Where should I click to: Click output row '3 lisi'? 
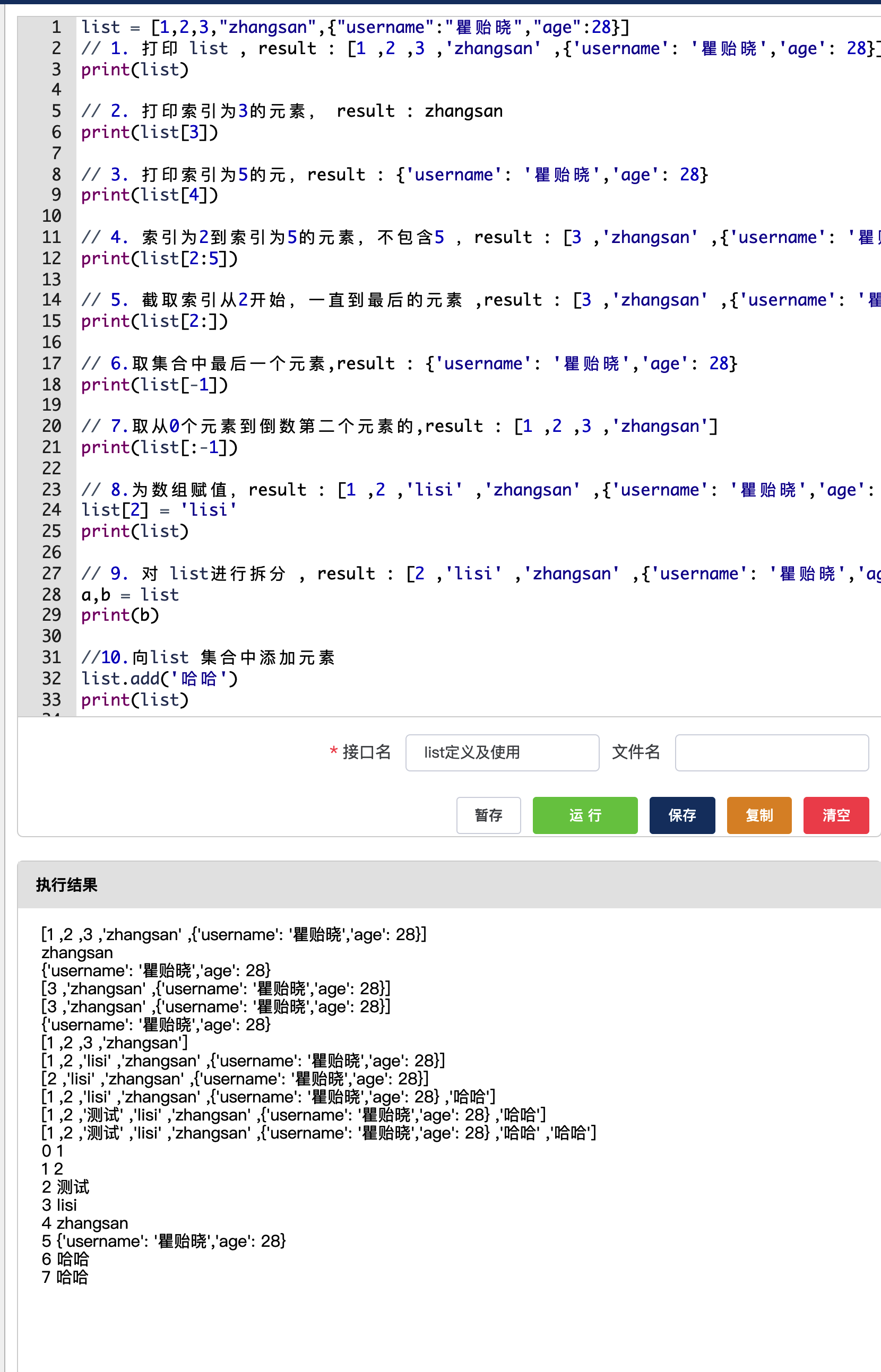coord(59,1205)
